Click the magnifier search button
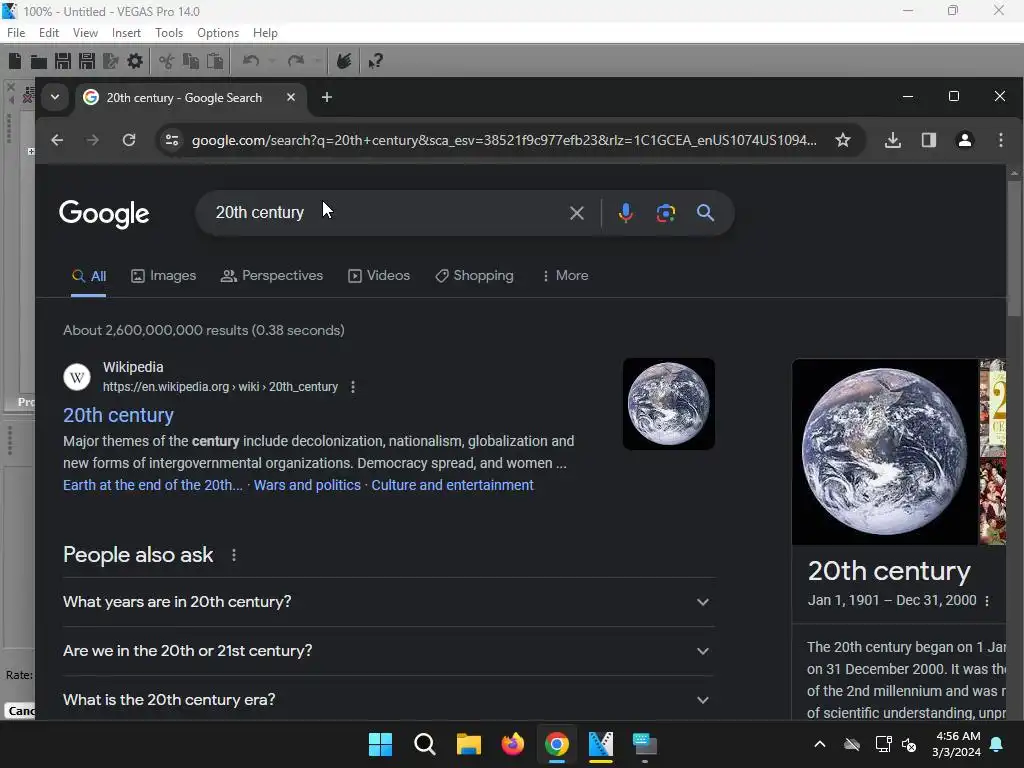1024x768 pixels. 705,213
